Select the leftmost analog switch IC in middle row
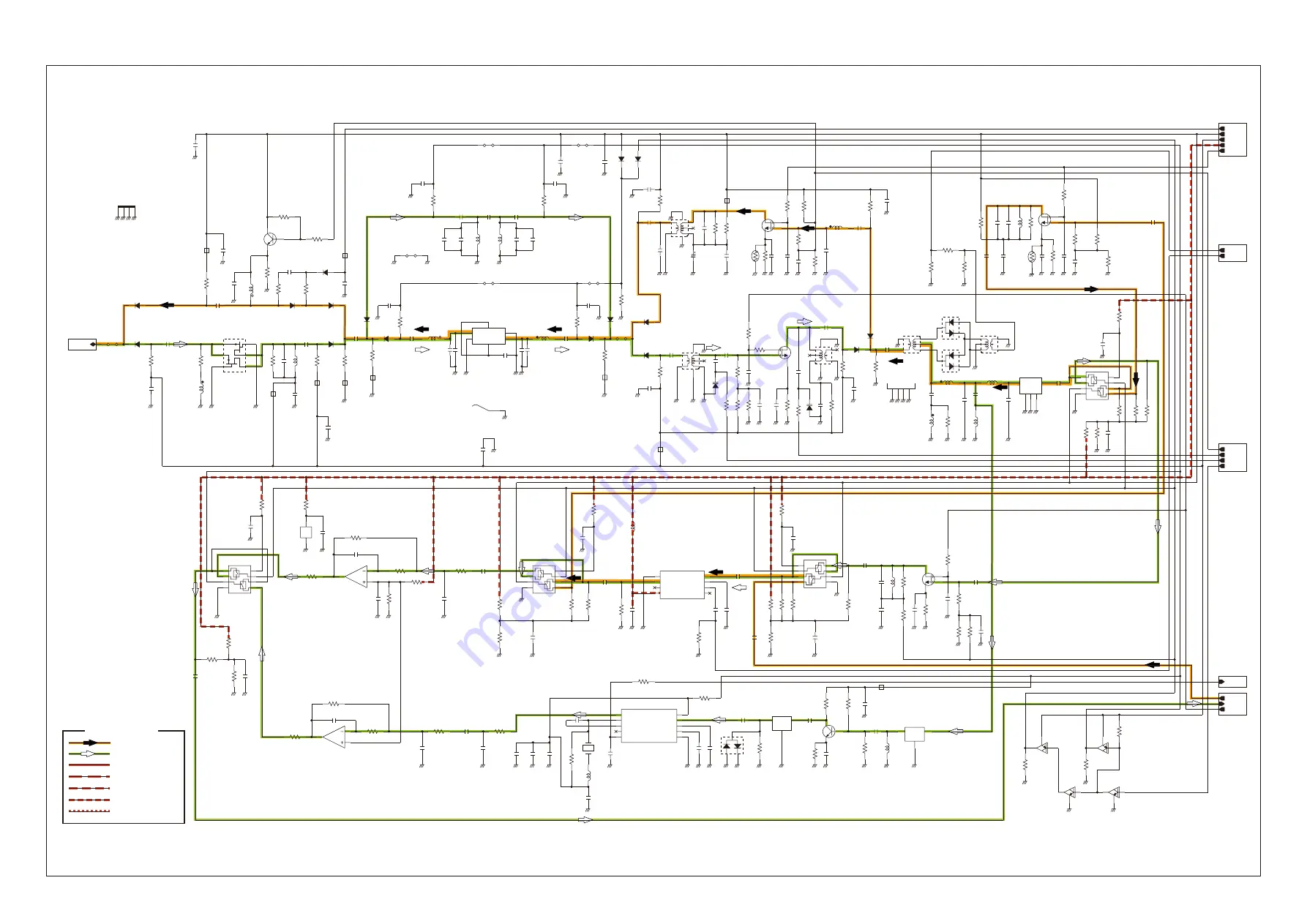Screen dimensions: 1307x924 [239, 579]
